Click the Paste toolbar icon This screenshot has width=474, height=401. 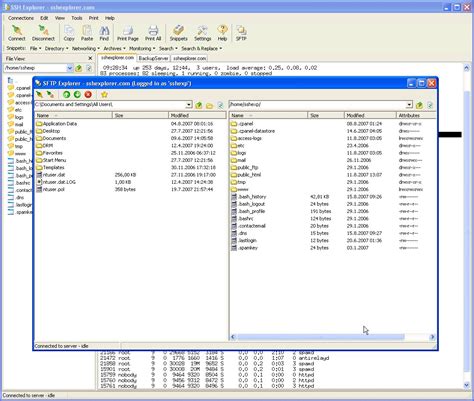click(87, 33)
